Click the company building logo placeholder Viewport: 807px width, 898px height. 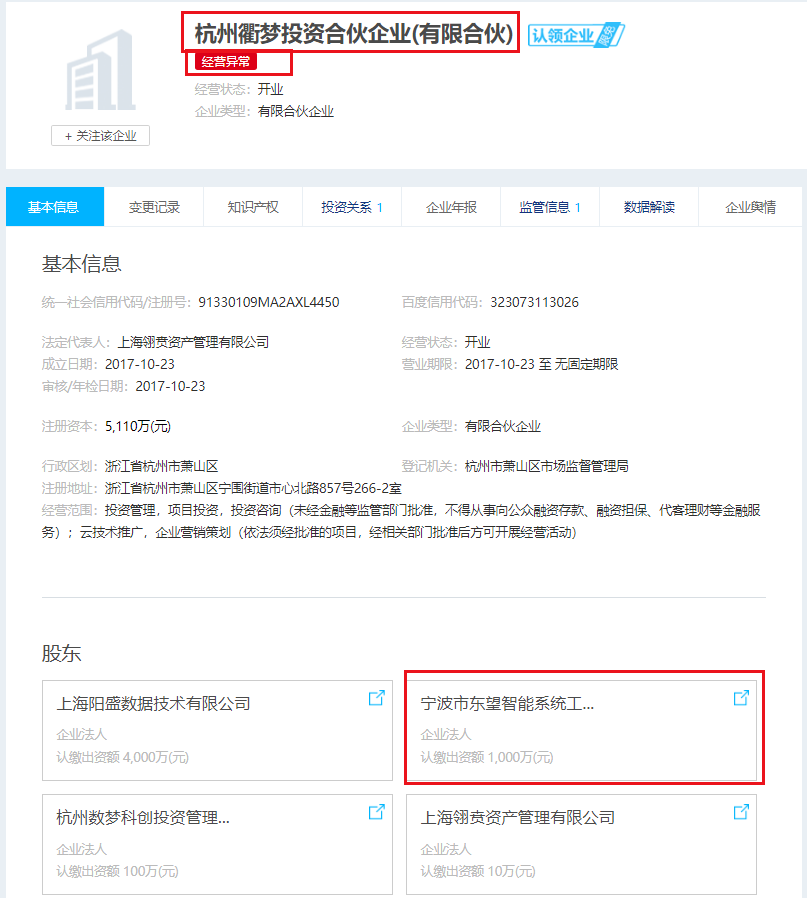(x=100, y=70)
